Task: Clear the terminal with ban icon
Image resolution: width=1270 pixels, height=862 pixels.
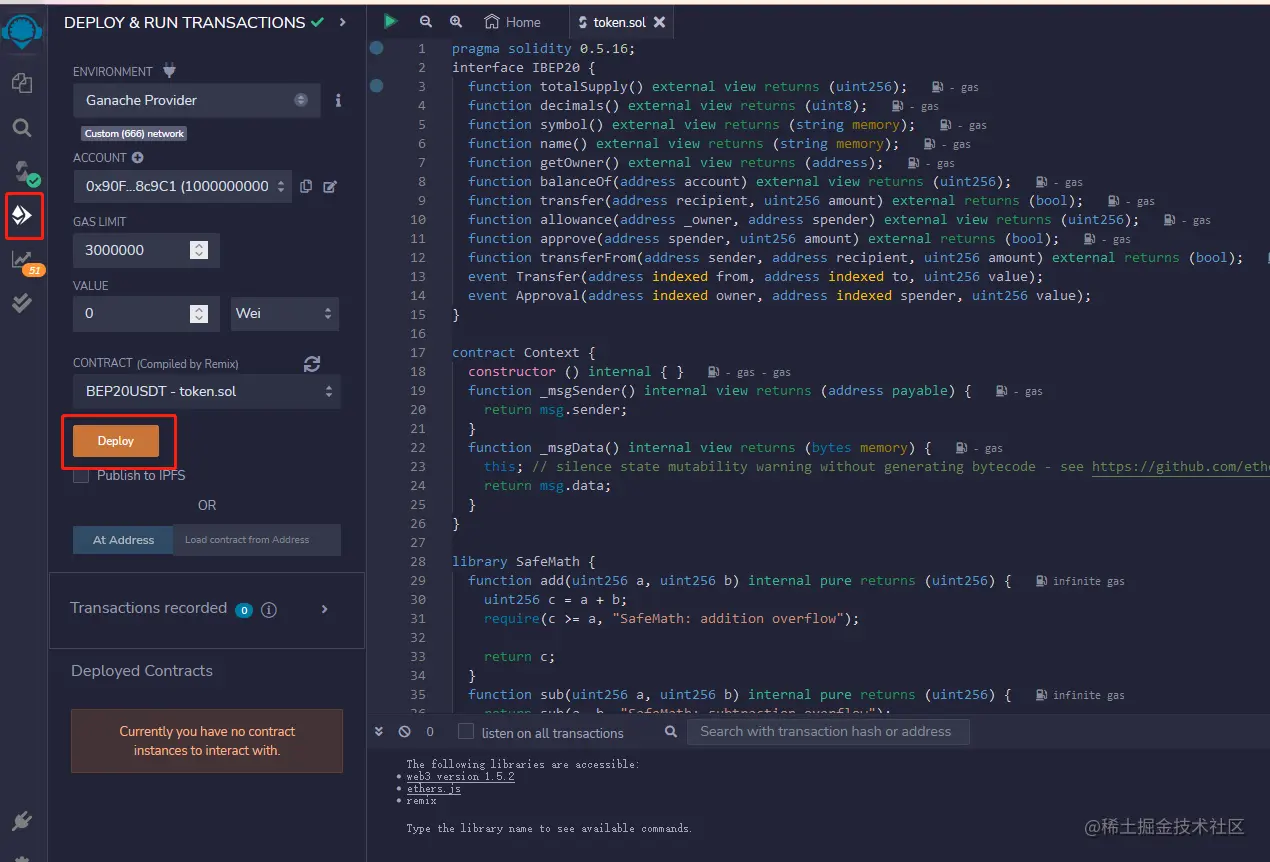Action: [404, 732]
